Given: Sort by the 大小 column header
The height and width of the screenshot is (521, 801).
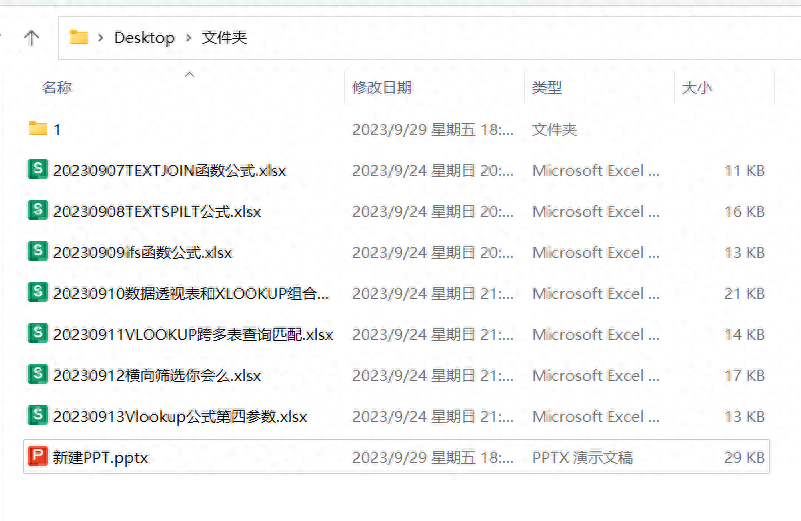Looking at the screenshot, I should 696,87.
